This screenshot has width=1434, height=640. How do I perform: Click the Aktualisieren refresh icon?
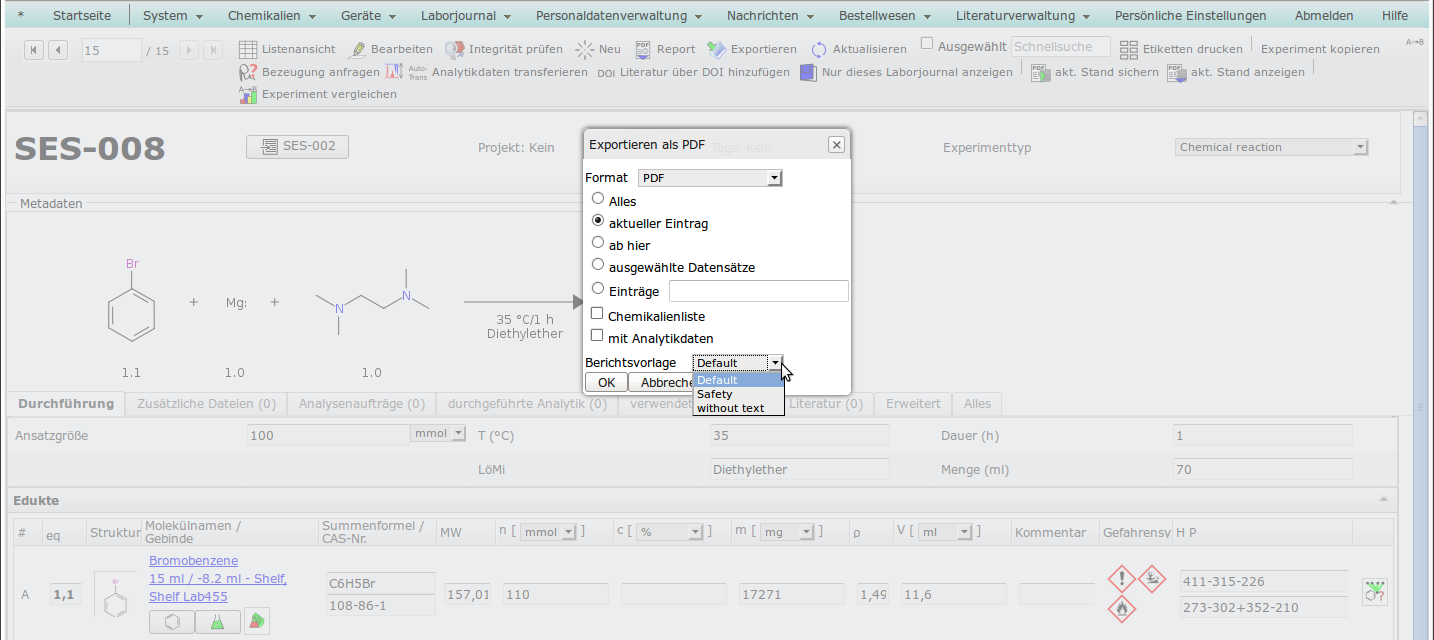point(819,49)
